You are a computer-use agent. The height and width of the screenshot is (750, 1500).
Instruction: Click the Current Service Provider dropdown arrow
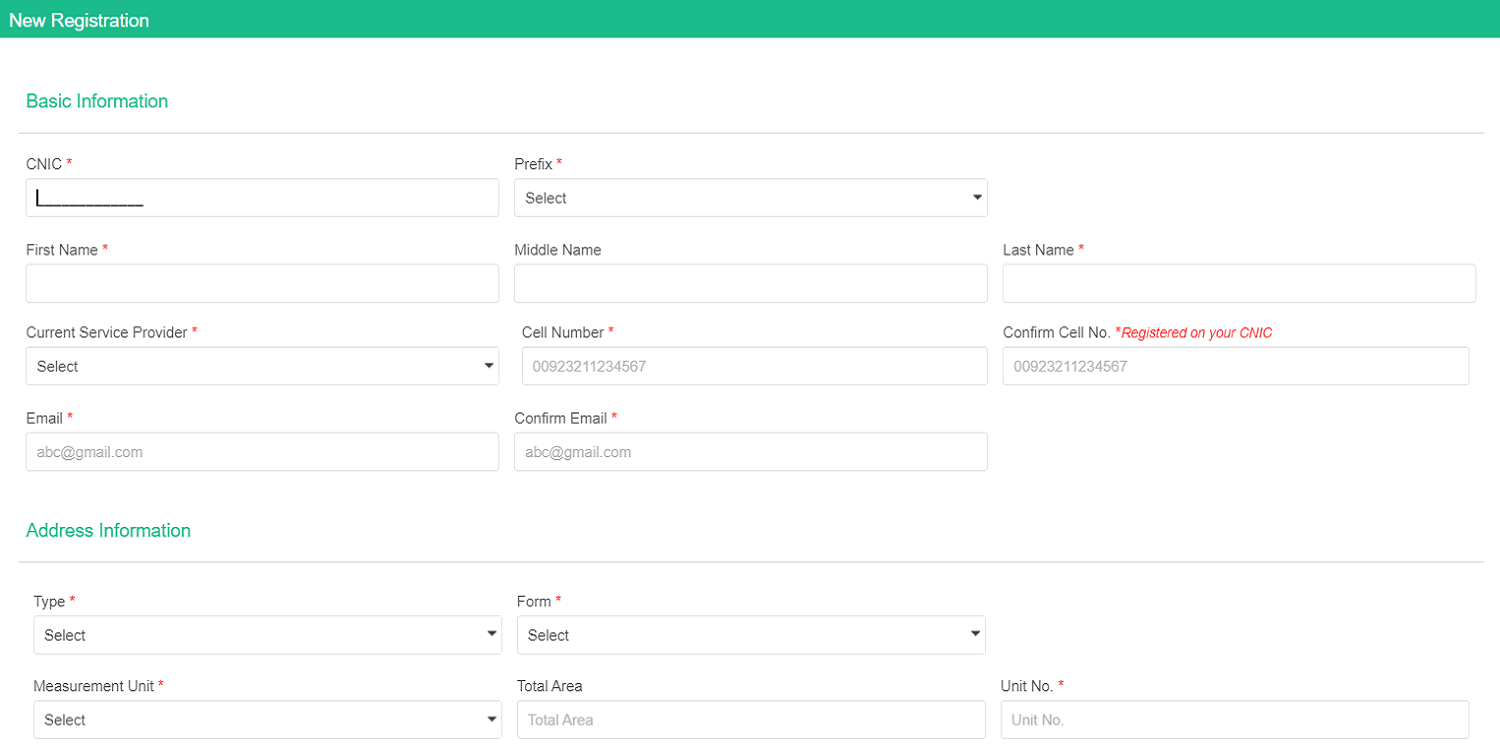[489, 366]
